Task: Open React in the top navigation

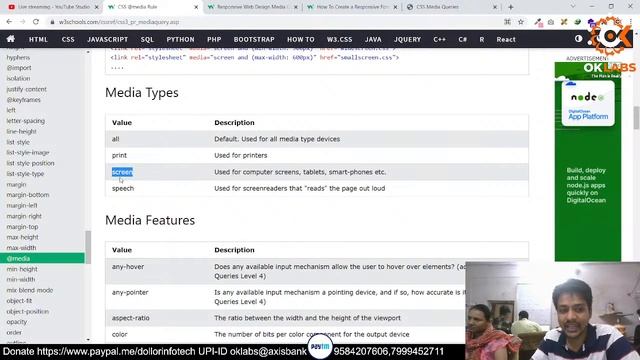Action: click(506, 39)
